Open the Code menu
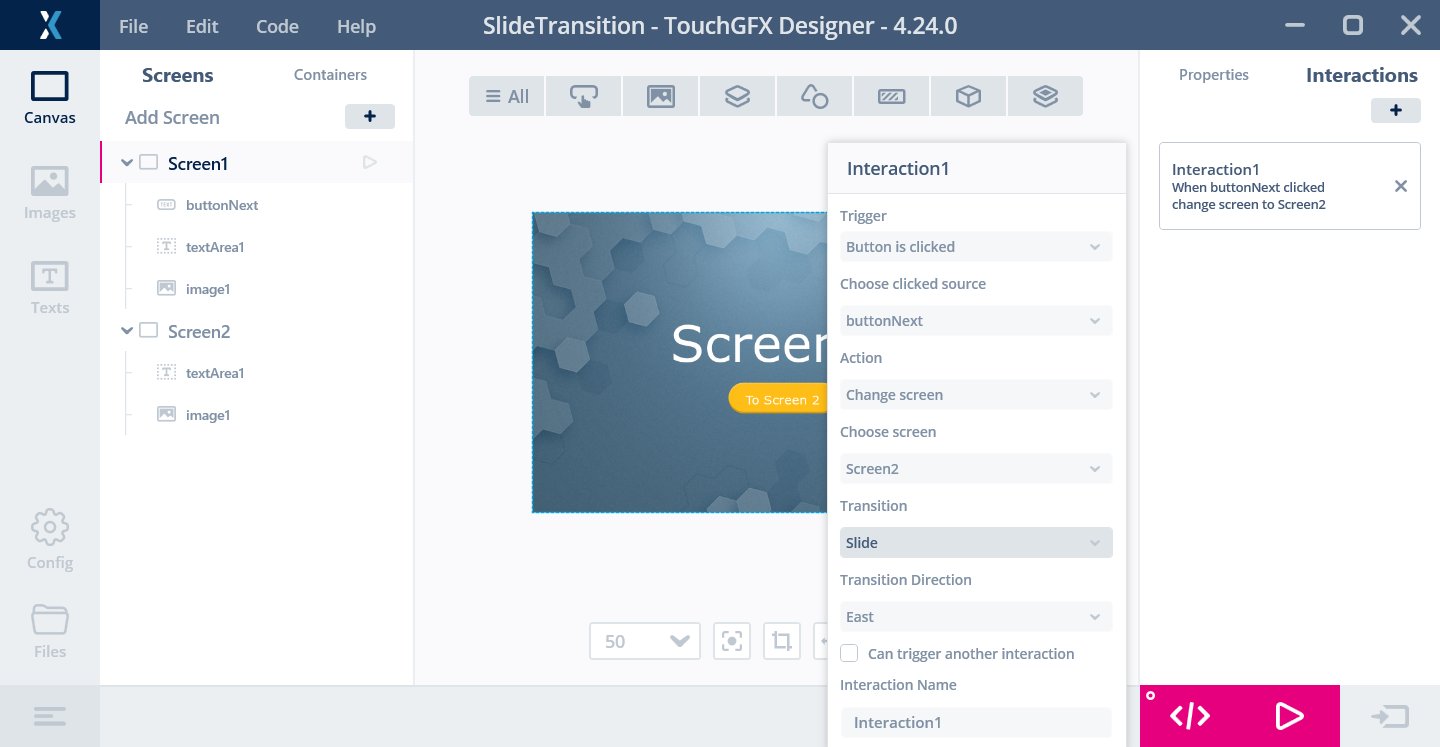Image resolution: width=1440 pixels, height=747 pixels. tap(277, 27)
